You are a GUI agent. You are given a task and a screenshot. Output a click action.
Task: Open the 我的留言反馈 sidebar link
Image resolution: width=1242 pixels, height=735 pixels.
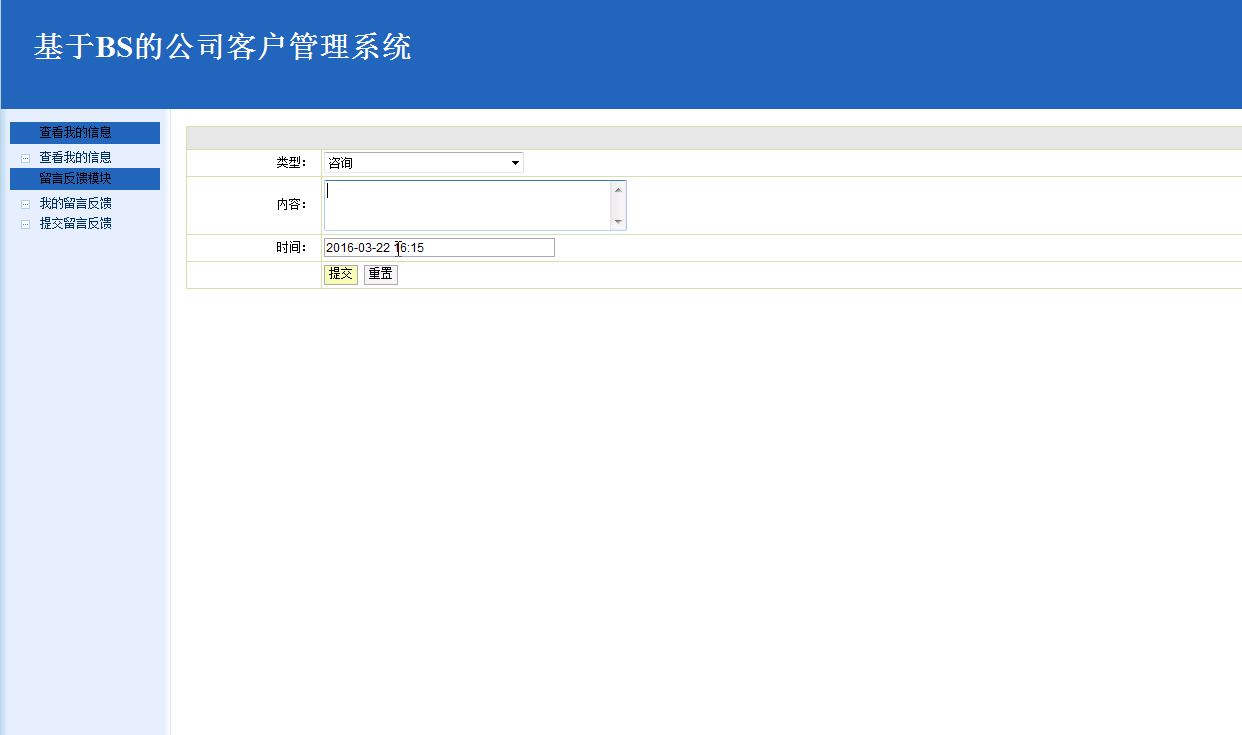pyautogui.click(x=75, y=203)
